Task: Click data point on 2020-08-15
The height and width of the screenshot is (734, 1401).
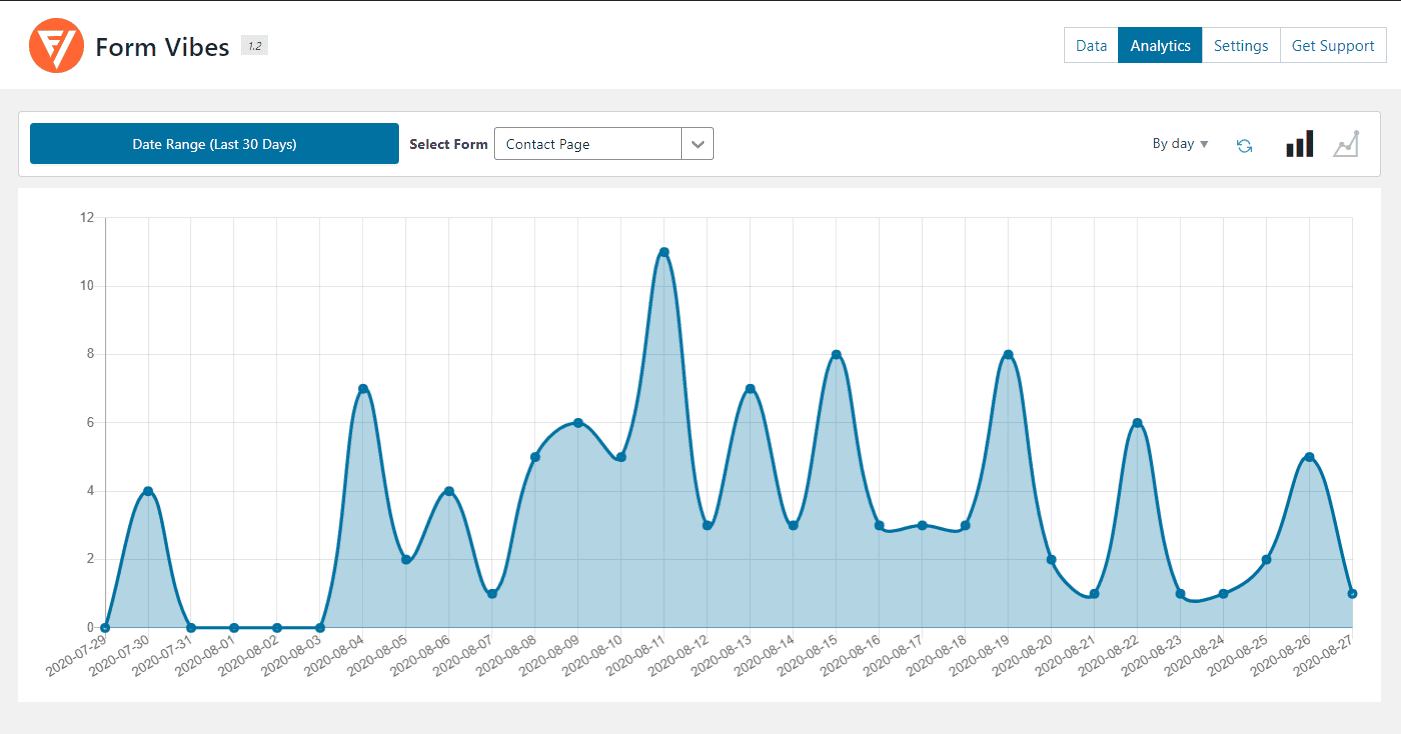Action: (836, 355)
